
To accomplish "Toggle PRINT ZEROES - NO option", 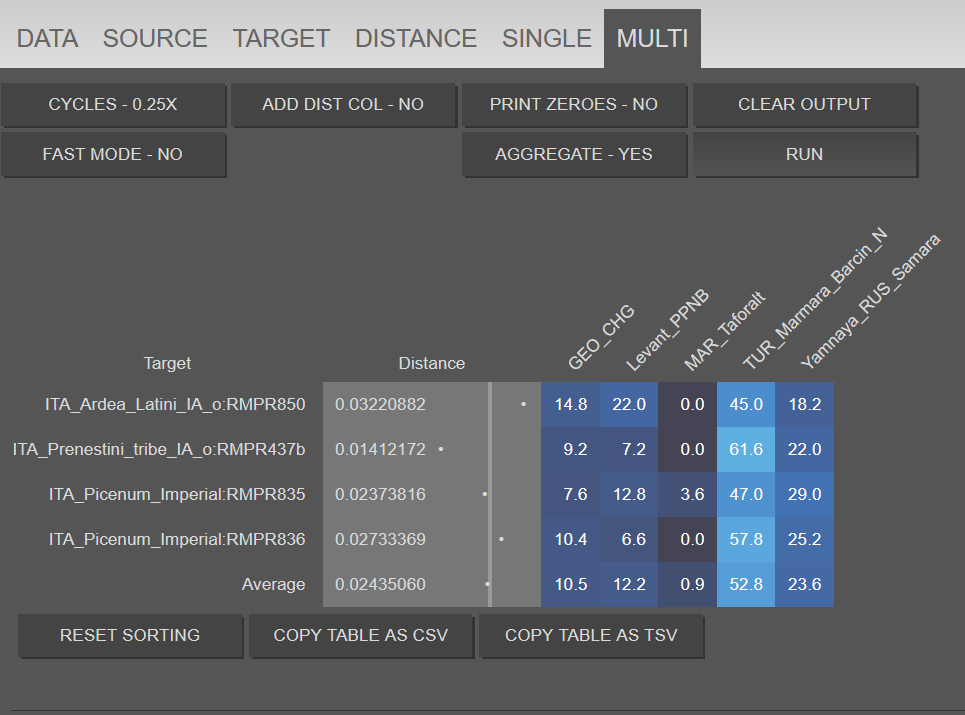I will [574, 105].
